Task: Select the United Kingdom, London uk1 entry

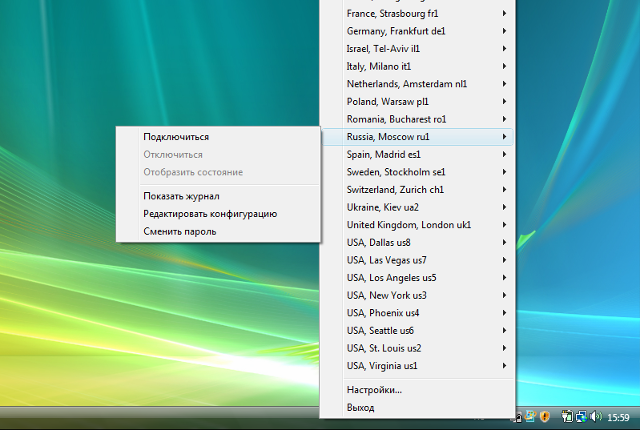Action: [x=417, y=225]
